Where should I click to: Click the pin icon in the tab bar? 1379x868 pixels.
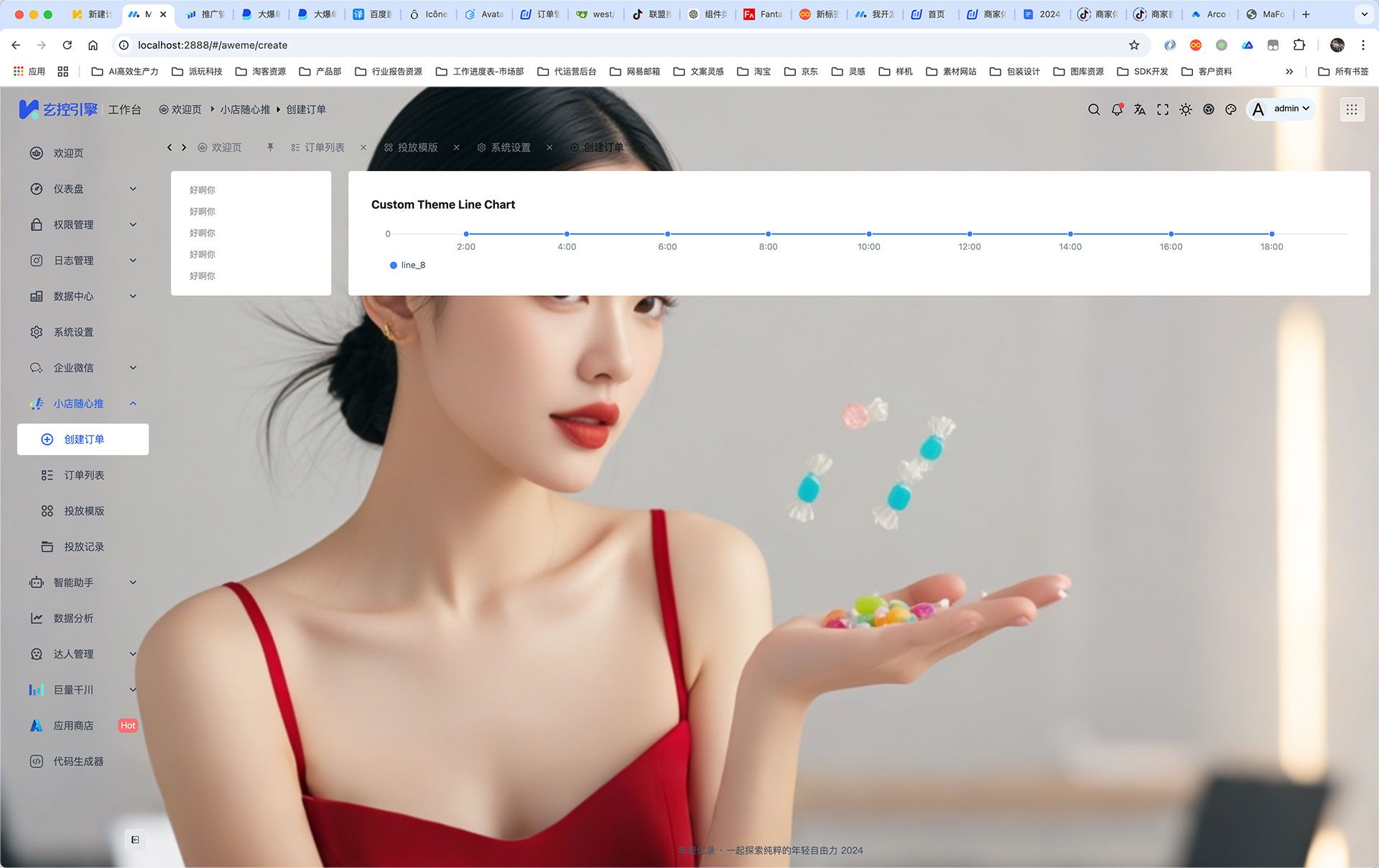[270, 147]
